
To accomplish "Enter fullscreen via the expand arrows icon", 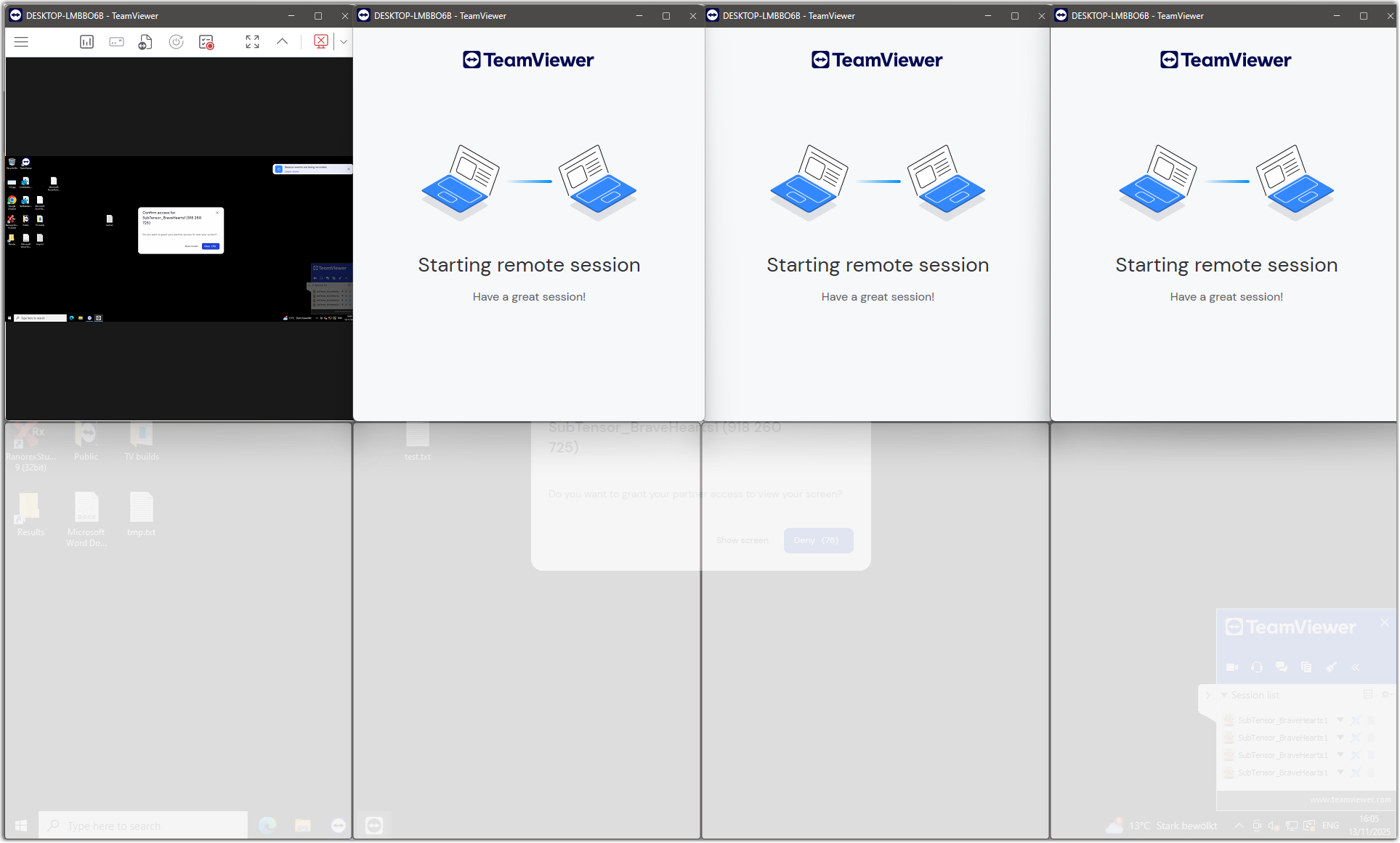I will coord(252,42).
